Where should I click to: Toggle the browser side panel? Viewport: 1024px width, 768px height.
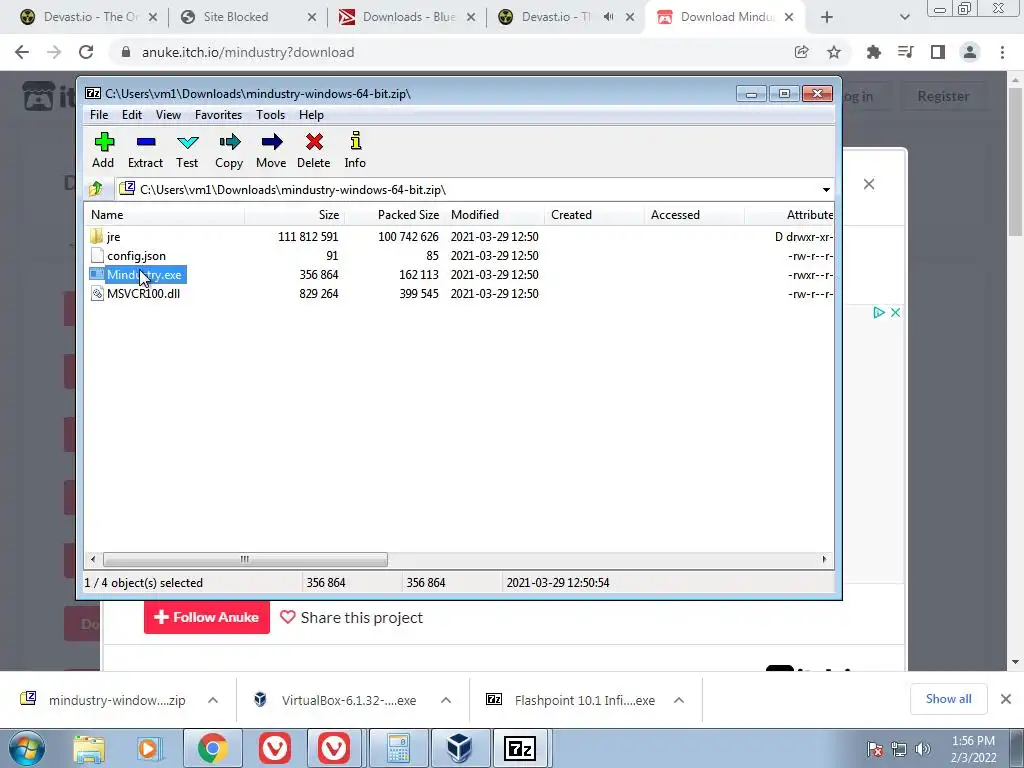[x=938, y=52]
